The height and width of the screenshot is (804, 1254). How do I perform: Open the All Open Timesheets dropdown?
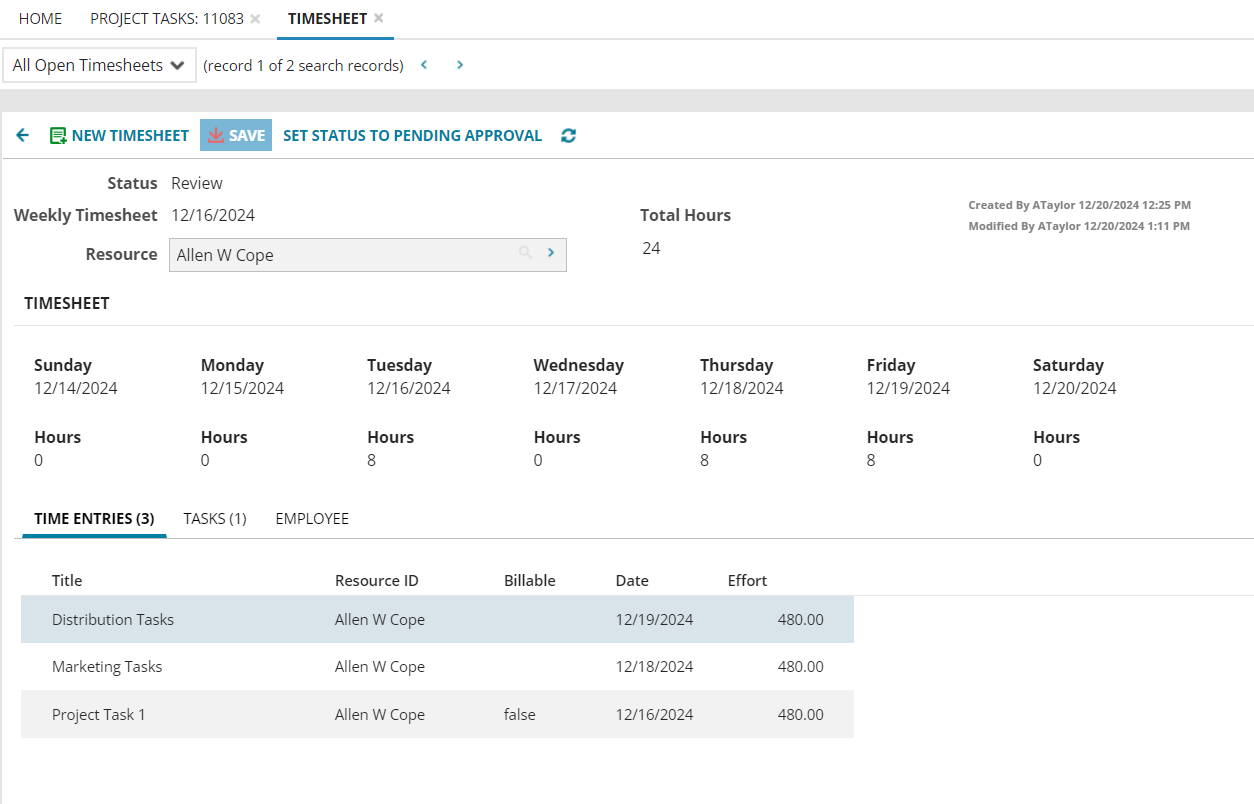click(x=98, y=64)
